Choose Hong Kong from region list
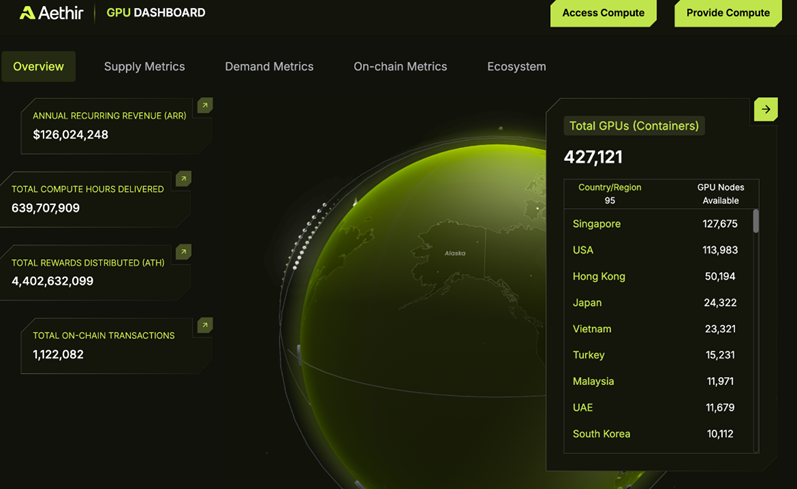 599,276
